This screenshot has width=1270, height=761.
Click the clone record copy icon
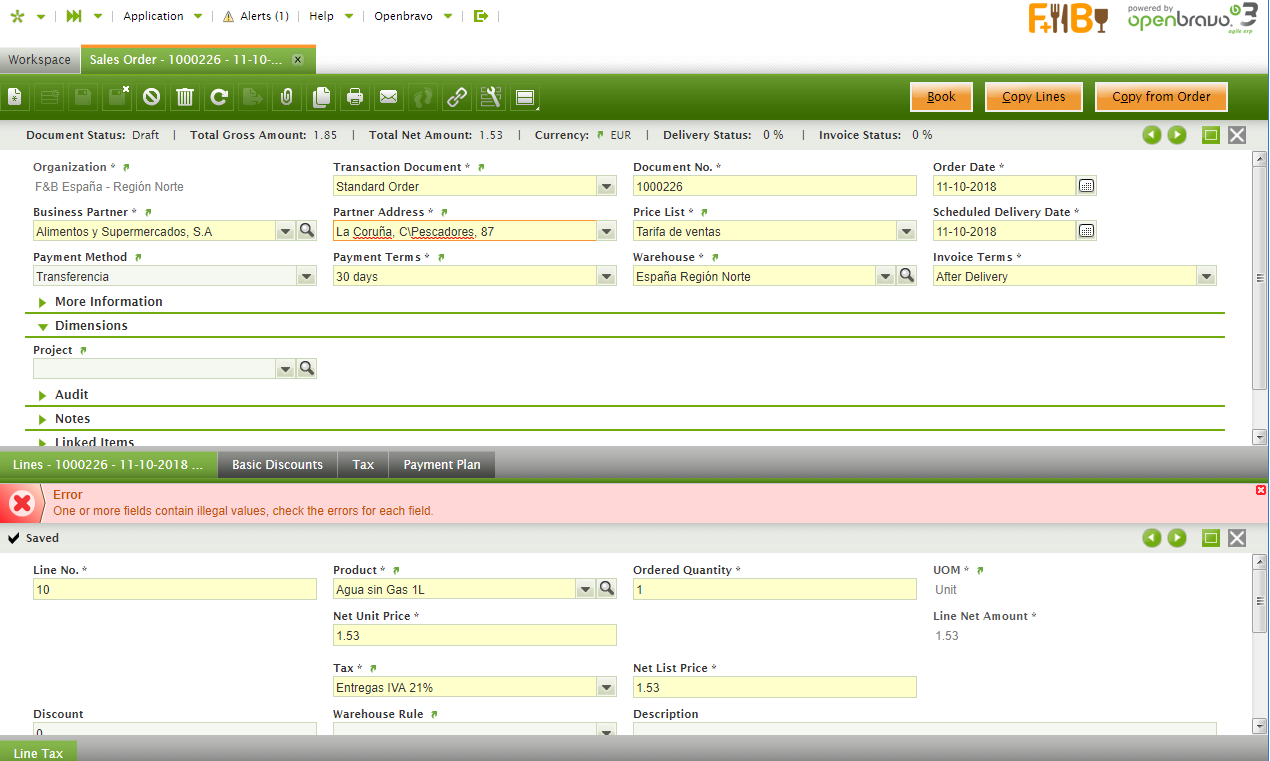[321, 97]
